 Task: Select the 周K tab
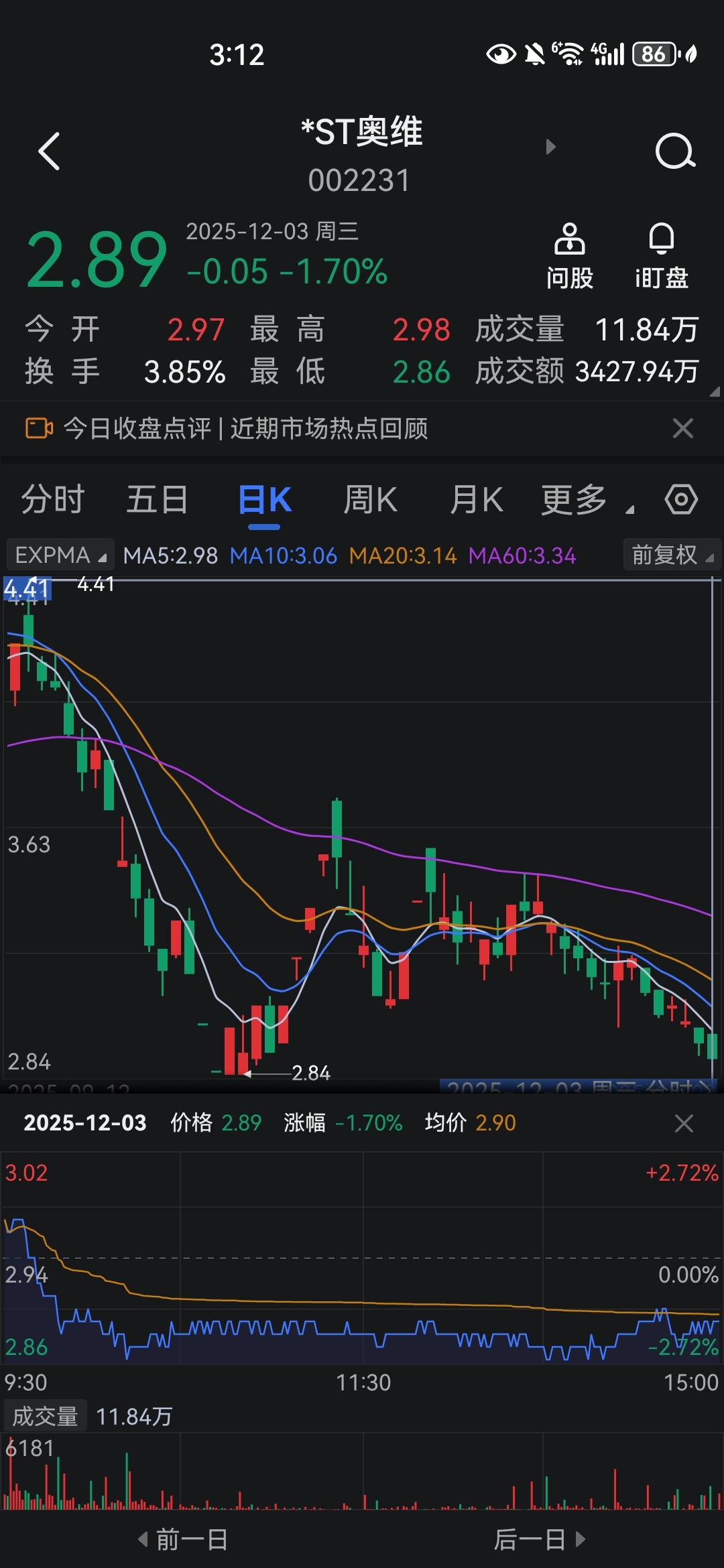click(x=370, y=500)
